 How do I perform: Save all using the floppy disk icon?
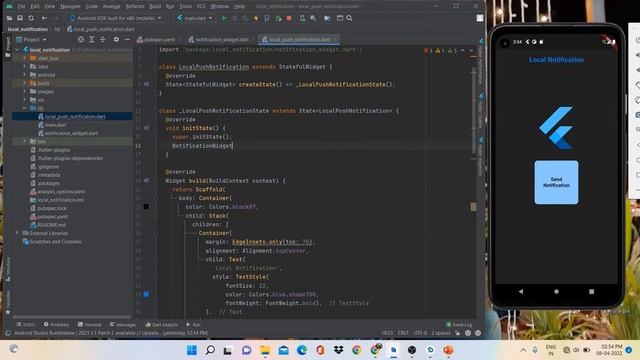[x=20, y=18]
